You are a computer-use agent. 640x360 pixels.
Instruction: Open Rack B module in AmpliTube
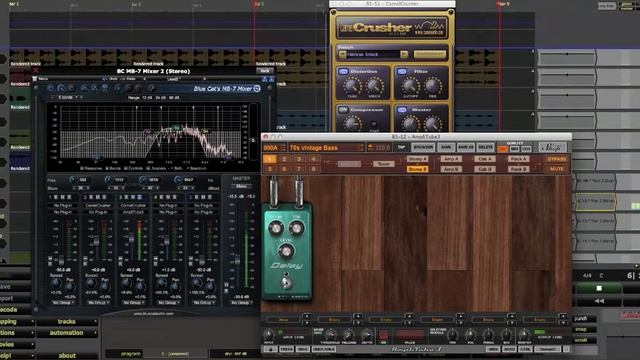[519, 169]
